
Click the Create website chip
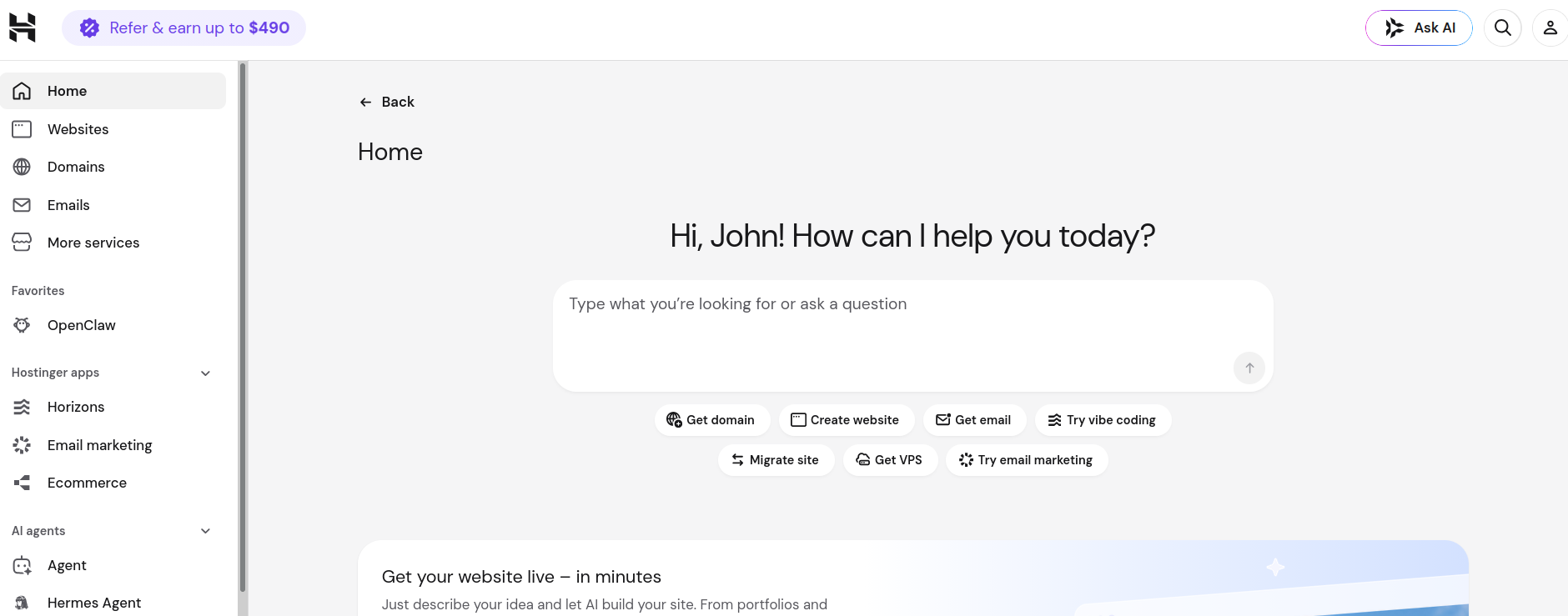[846, 420]
